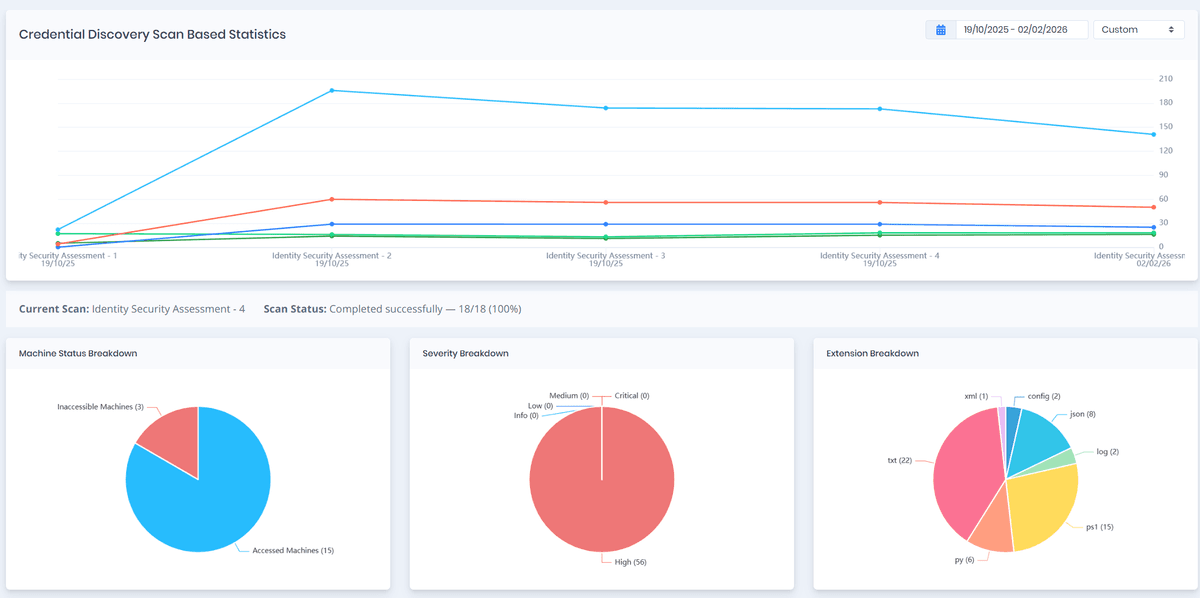Click light blue data point at Assessment 3
The height and width of the screenshot is (598, 1200).
[x=606, y=108]
